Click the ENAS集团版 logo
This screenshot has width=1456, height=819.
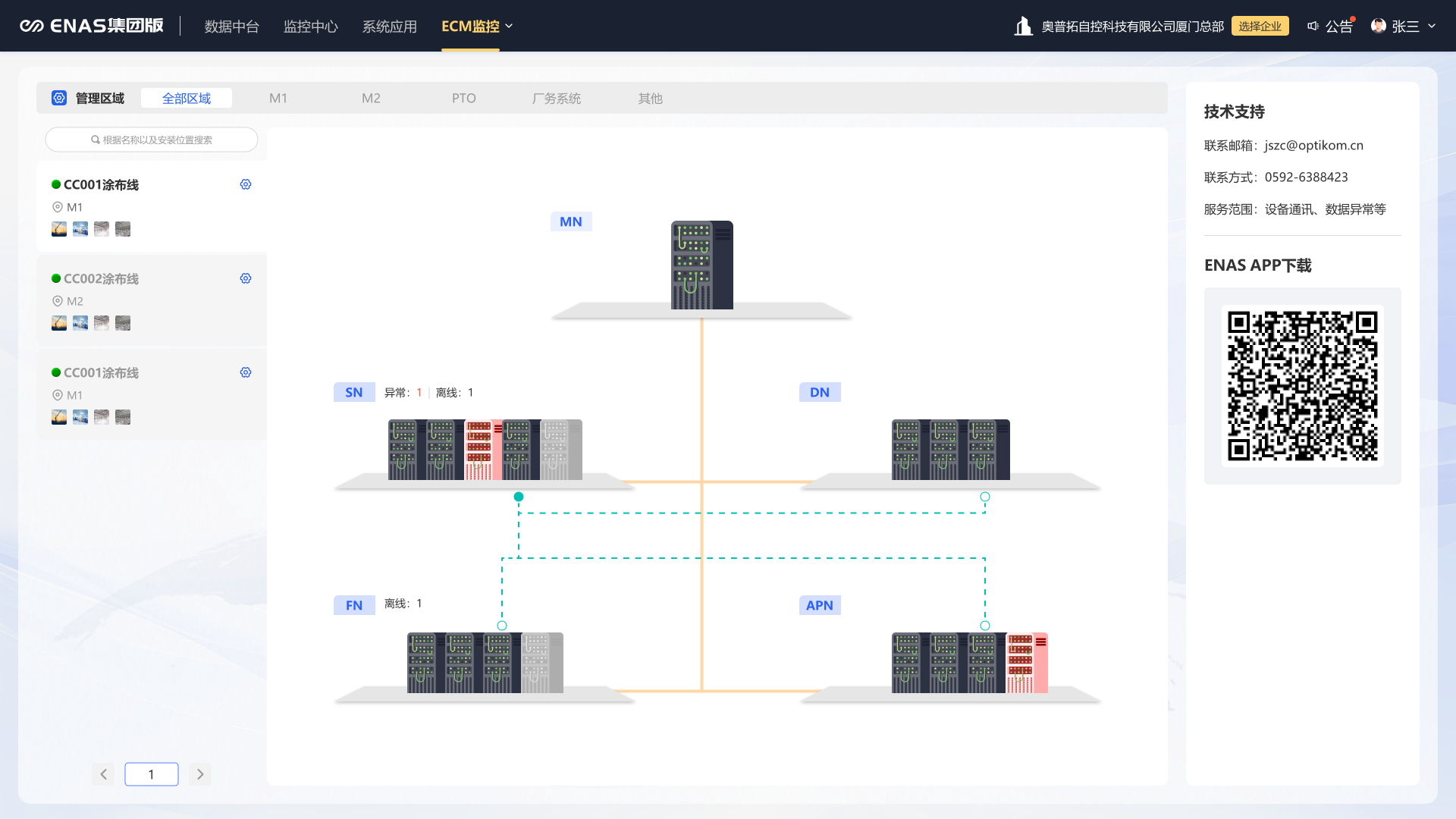pyautogui.click(x=91, y=26)
